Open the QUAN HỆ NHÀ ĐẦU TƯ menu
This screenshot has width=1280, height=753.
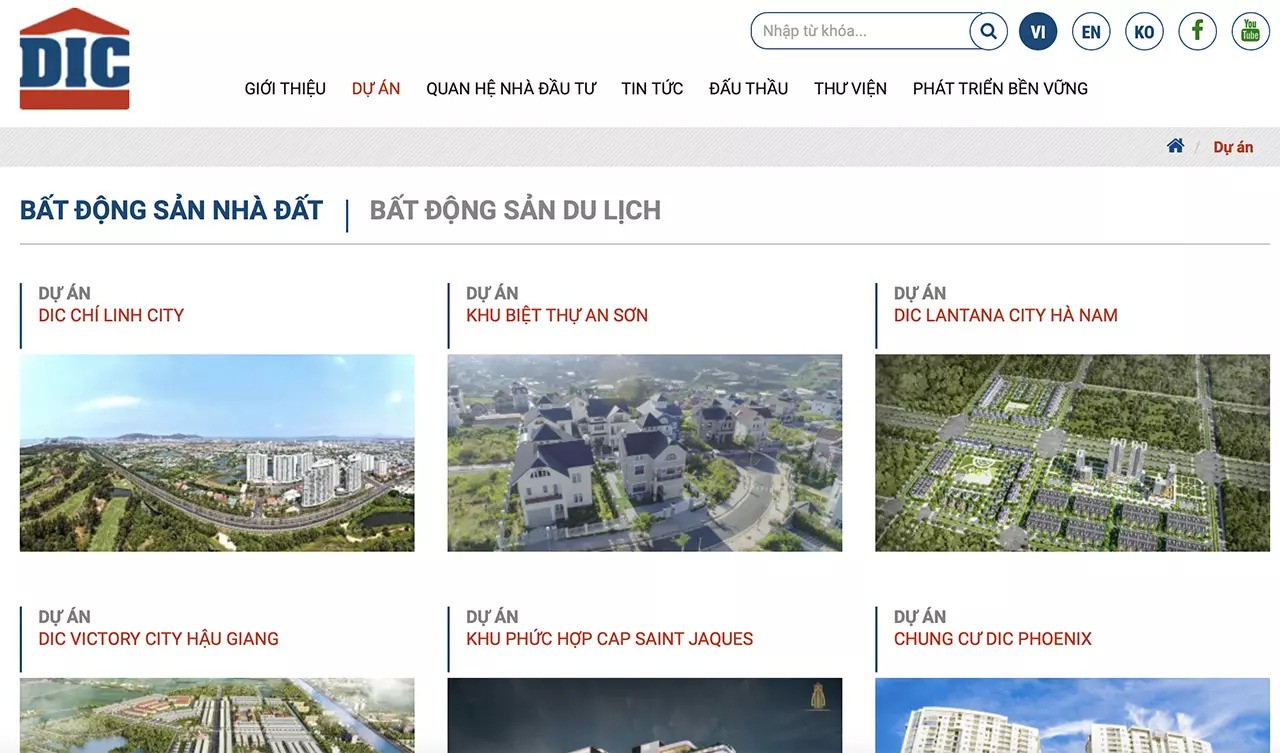pos(511,88)
